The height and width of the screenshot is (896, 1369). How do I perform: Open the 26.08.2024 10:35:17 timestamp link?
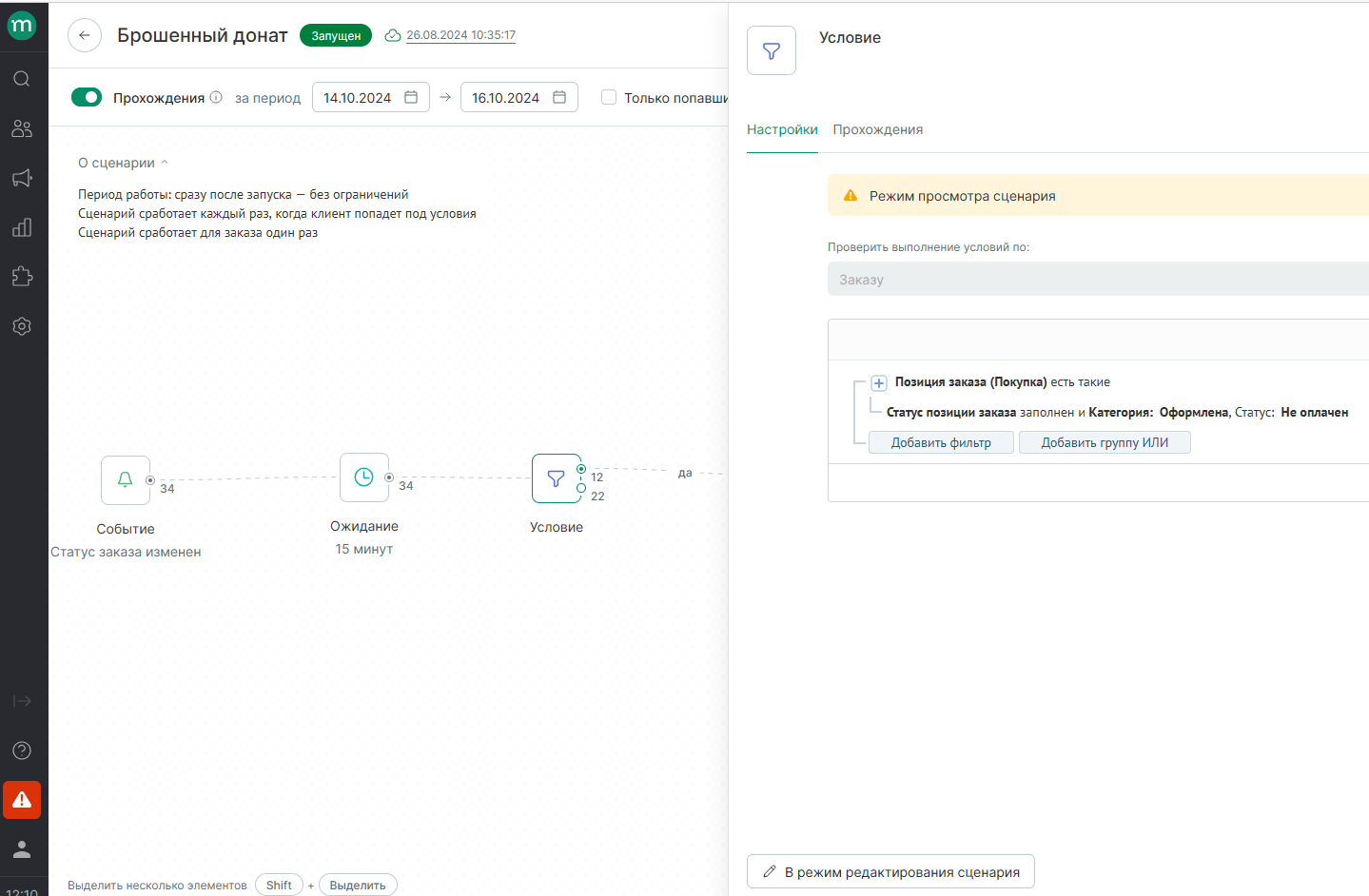tap(461, 35)
